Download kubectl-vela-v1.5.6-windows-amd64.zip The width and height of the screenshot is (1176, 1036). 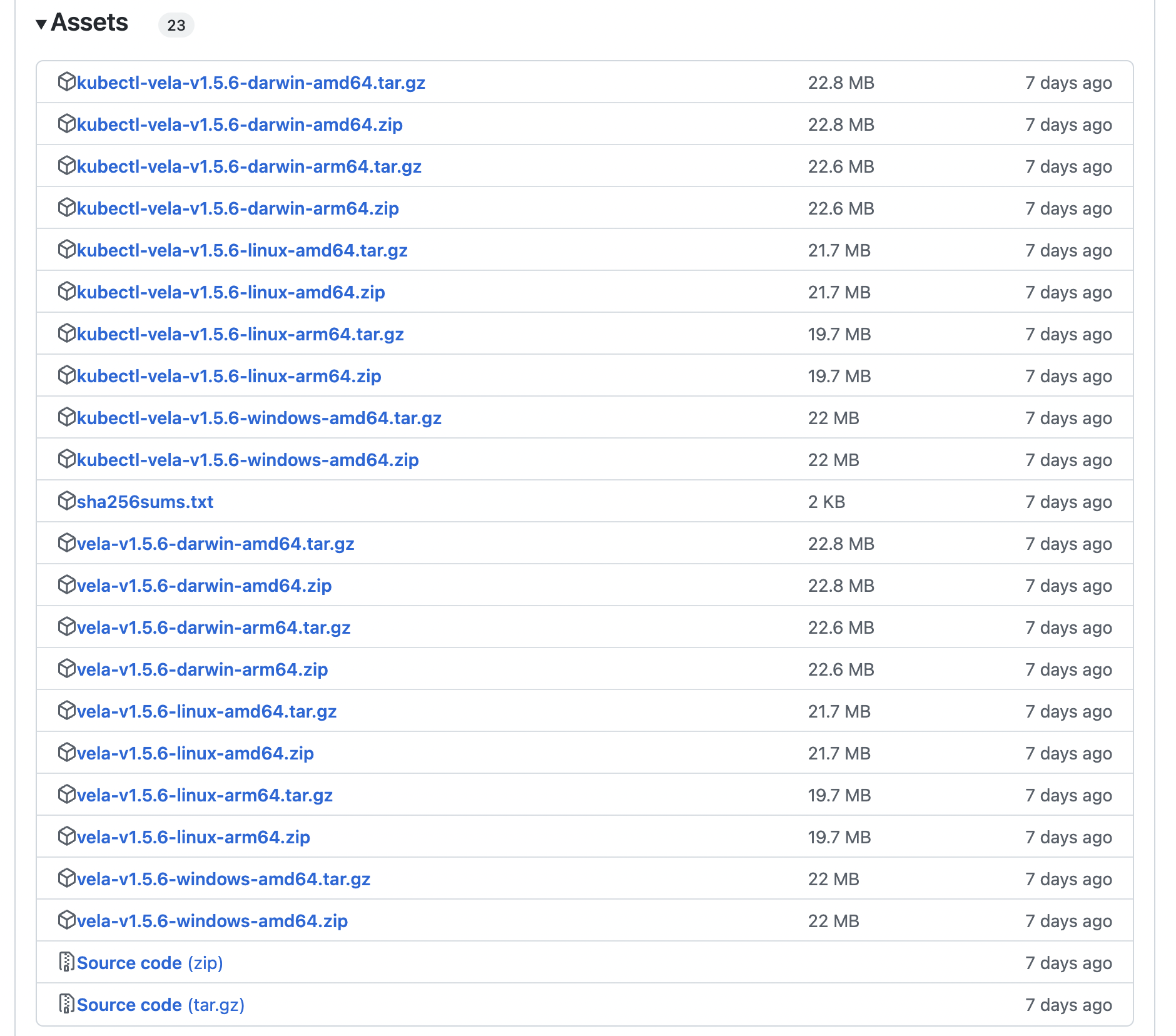[247, 459]
